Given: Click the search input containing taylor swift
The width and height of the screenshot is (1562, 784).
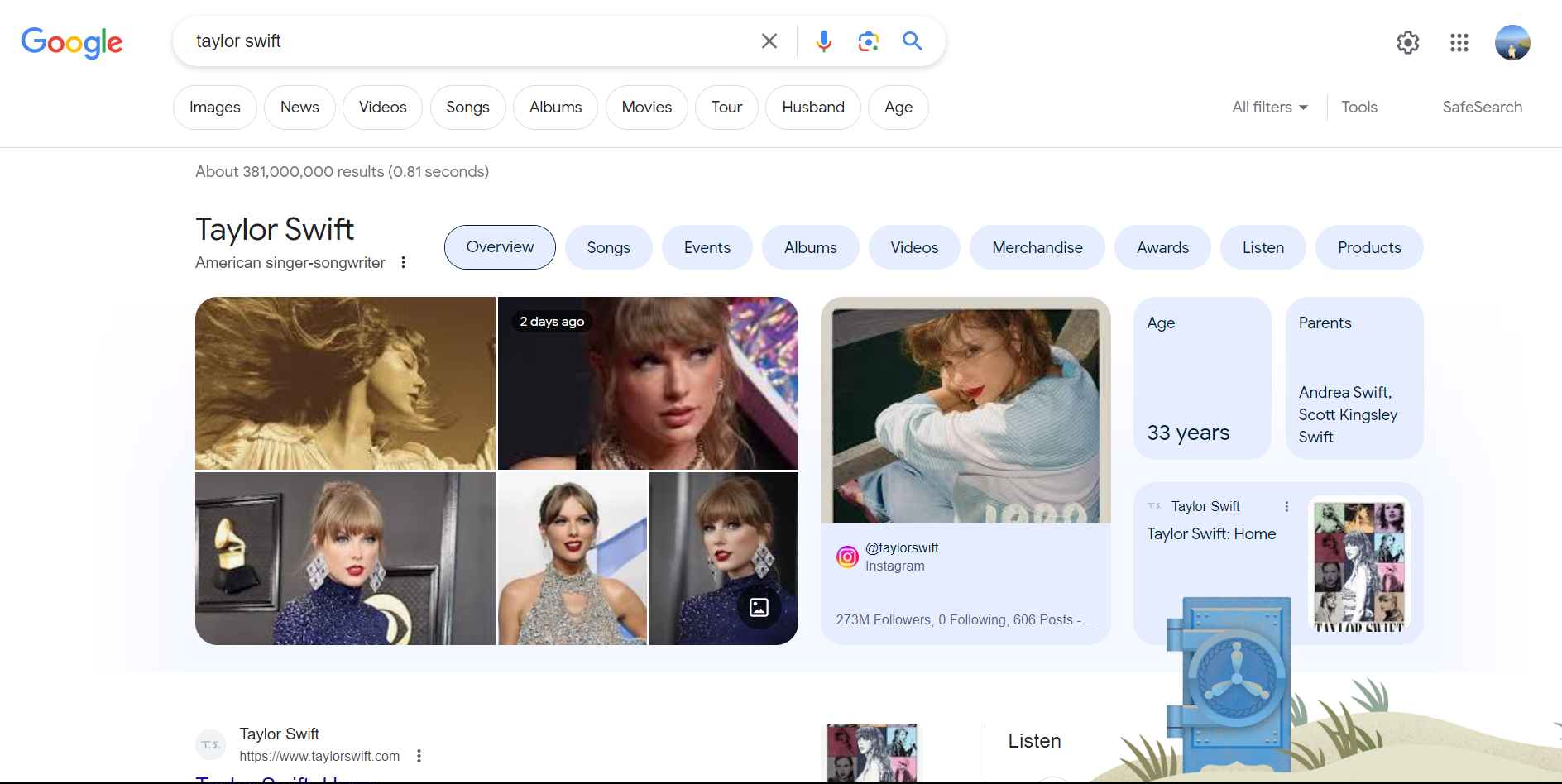Looking at the screenshot, I should click(467, 41).
